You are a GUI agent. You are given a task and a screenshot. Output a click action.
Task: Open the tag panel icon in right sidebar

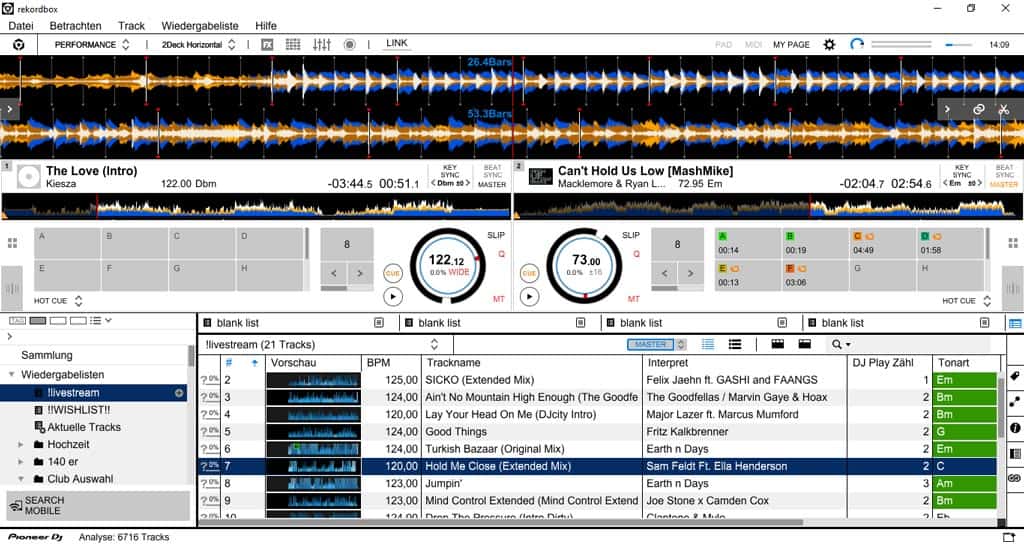click(1015, 376)
